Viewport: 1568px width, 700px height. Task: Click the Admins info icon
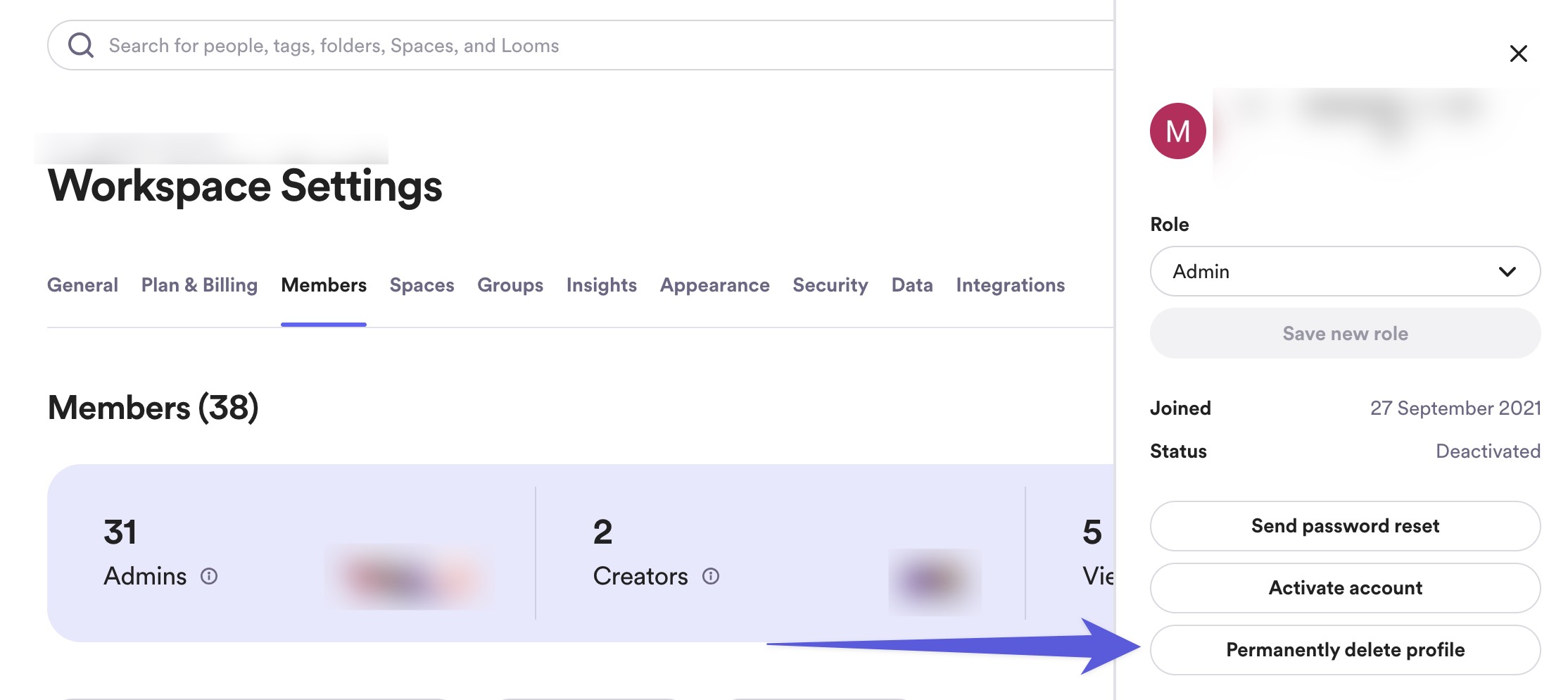point(209,576)
